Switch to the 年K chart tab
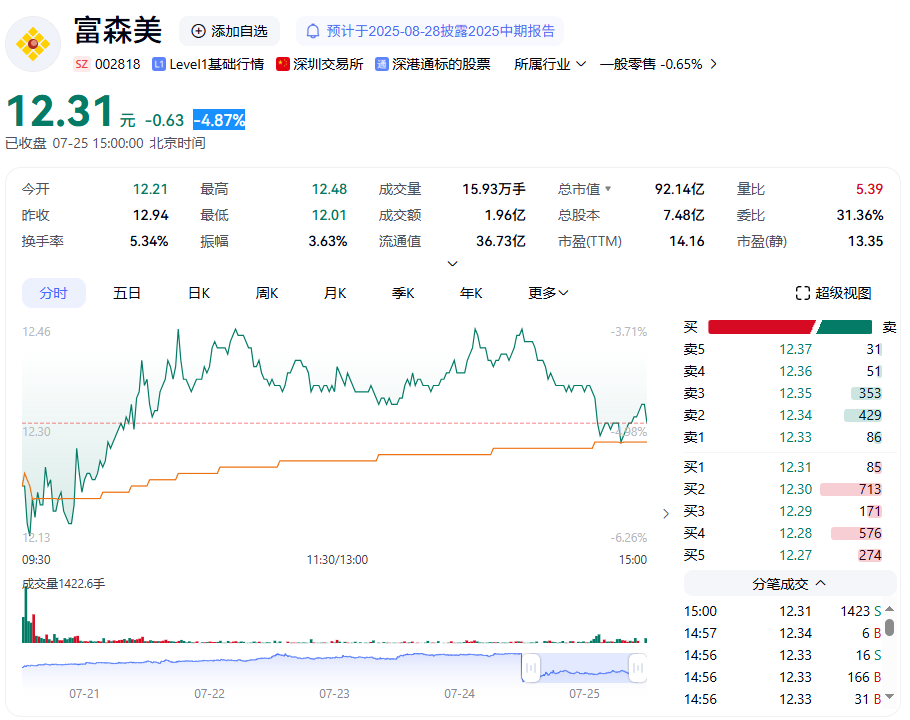 click(x=471, y=293)
